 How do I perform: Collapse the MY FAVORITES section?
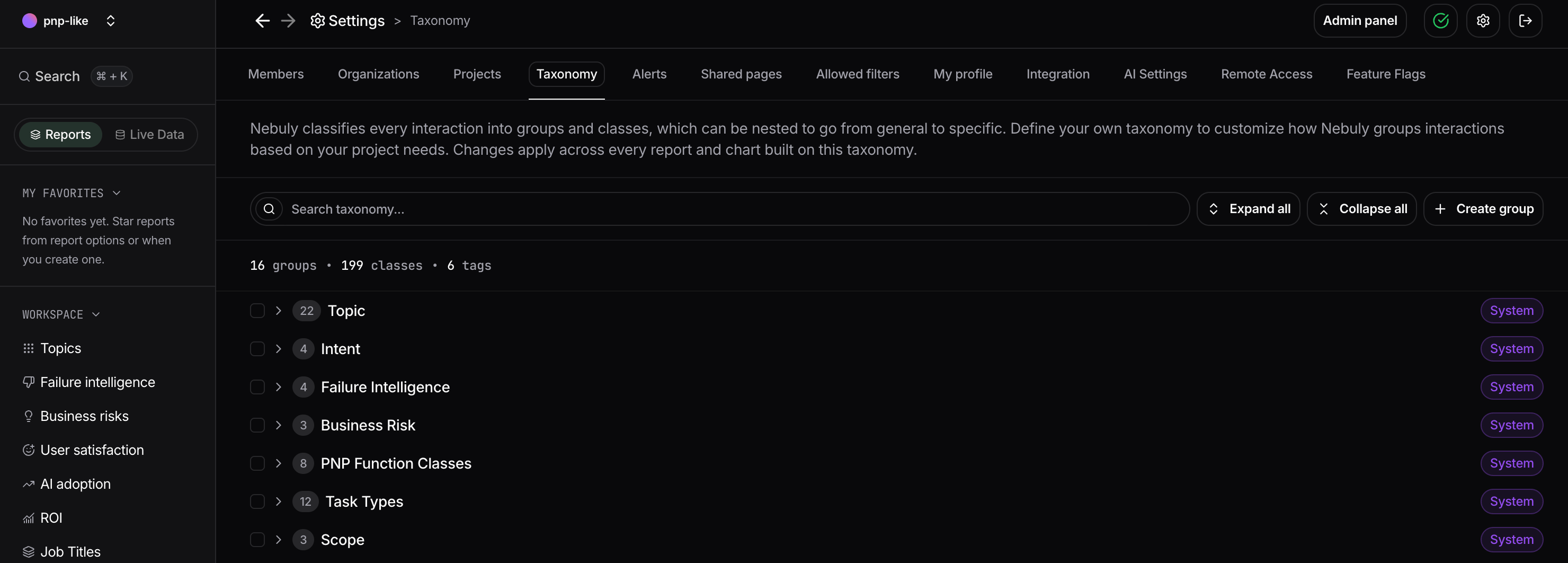coord(71,193)
